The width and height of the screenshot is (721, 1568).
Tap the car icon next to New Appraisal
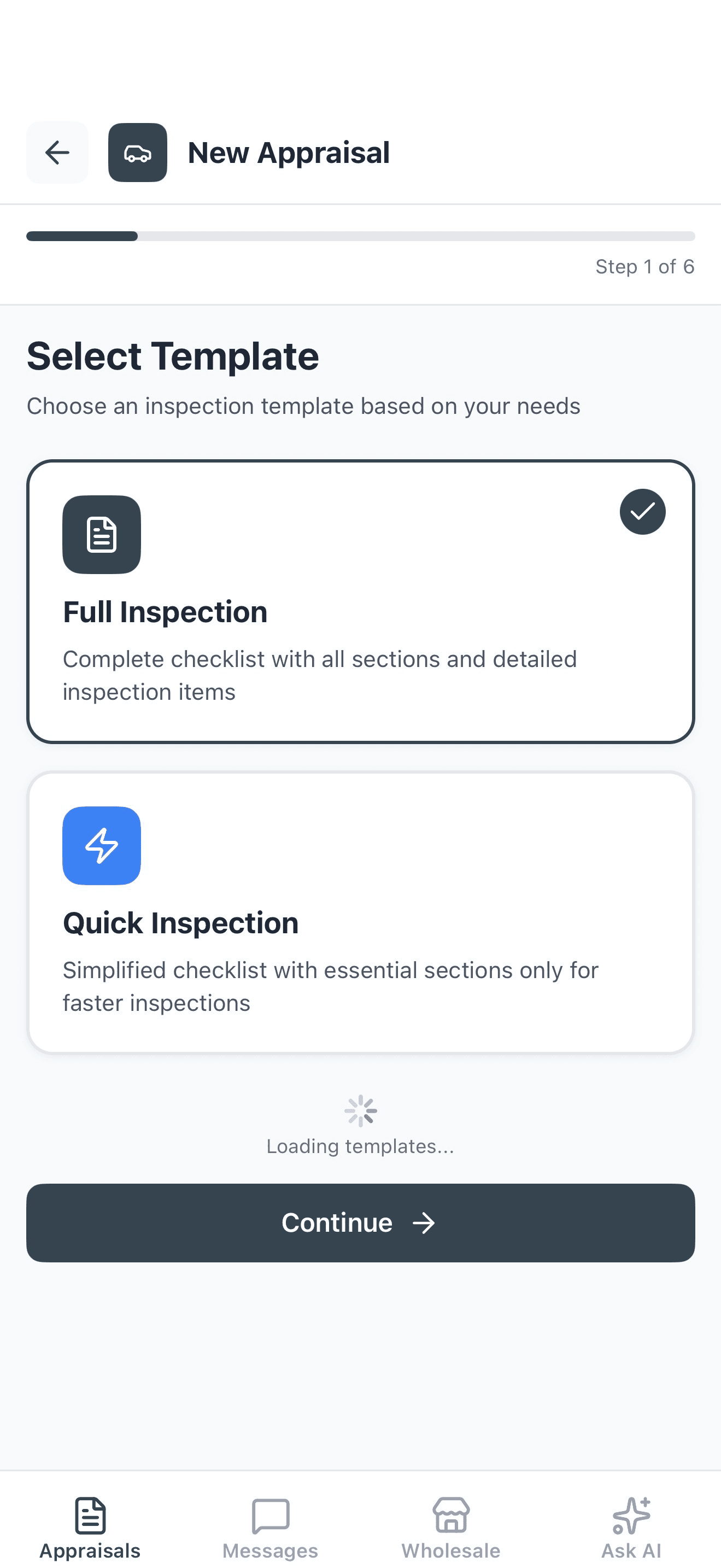(x=138, y=152)
